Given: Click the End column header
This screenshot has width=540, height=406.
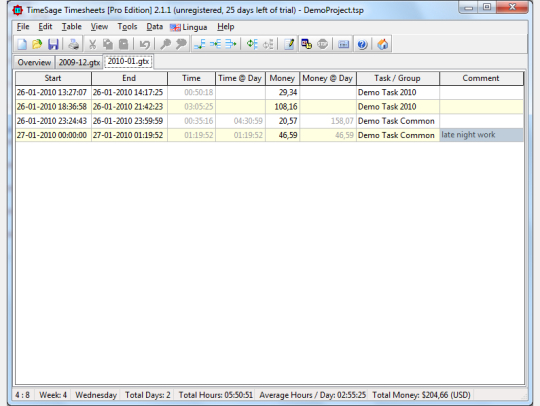Looking at the screenshot, I should 129,78.
